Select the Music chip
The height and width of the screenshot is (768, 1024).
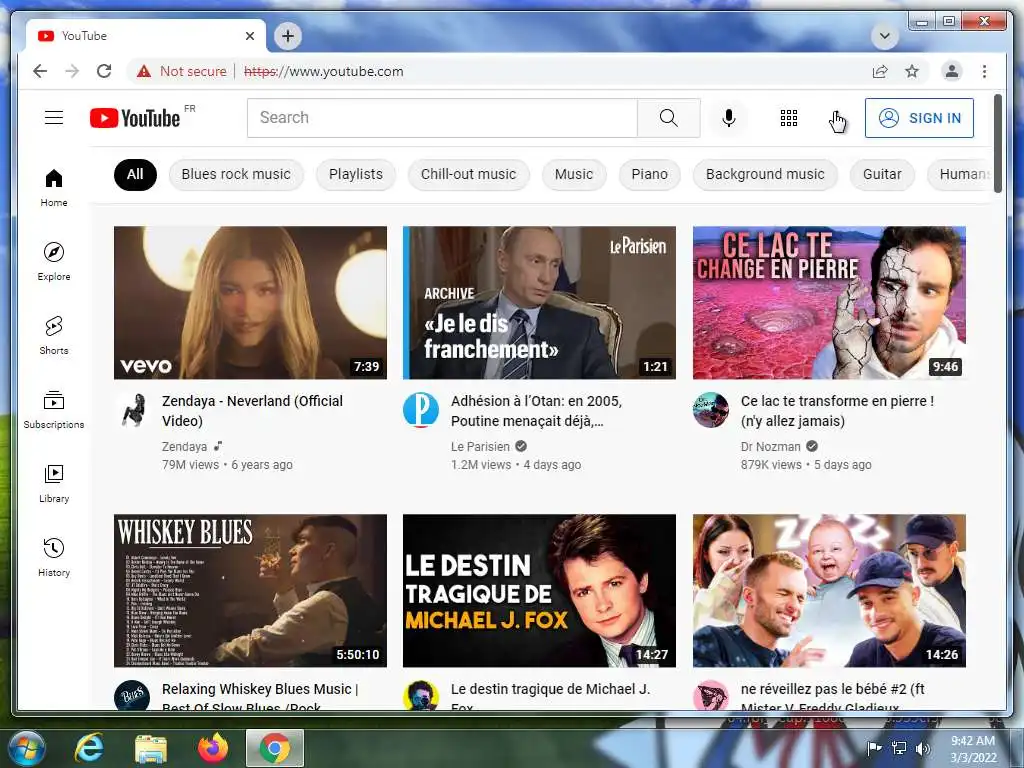(x=573, y=174)
